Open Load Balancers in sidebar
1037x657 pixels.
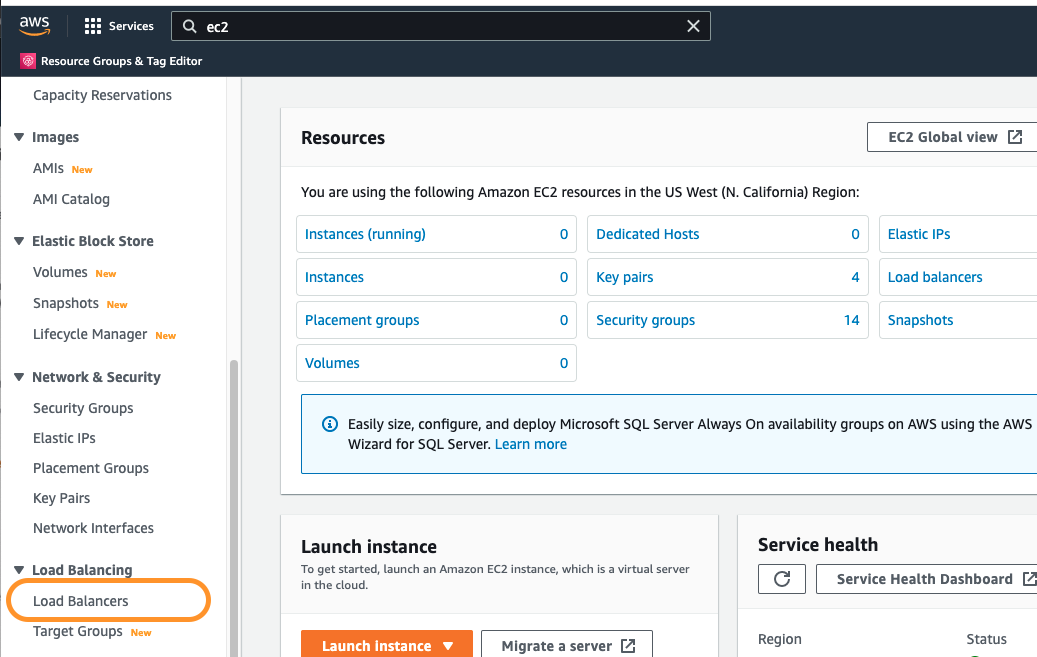81,601
